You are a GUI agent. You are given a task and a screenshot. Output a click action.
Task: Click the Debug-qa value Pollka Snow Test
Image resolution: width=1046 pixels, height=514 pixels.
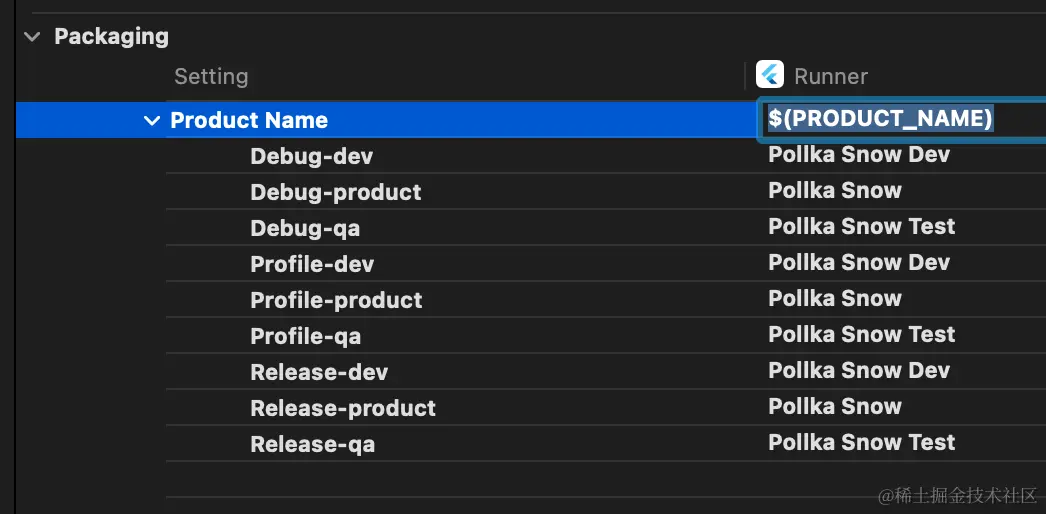861,227
